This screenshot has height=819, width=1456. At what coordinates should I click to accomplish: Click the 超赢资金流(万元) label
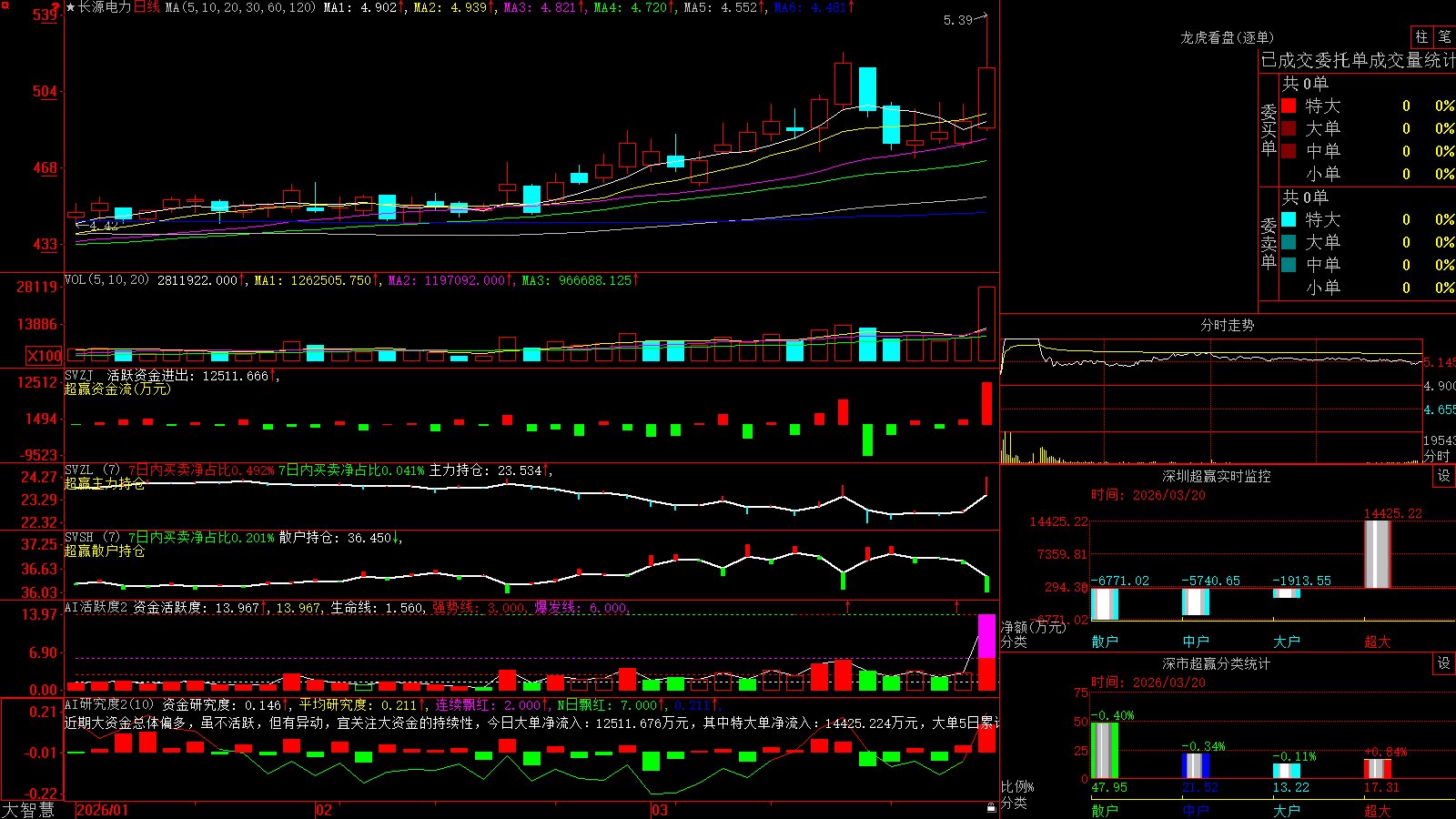[x=117, y=389]
